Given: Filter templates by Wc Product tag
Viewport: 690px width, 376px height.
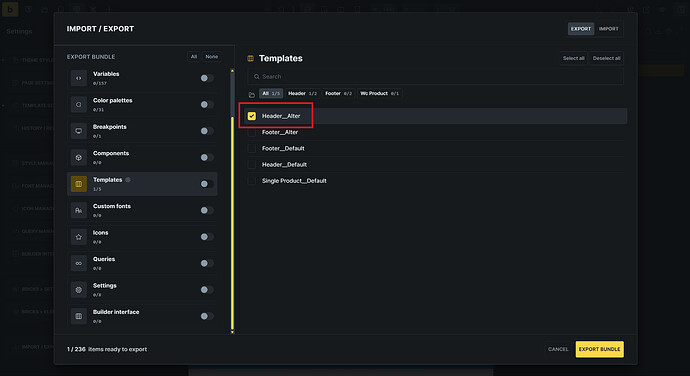Looking at the screenshot, I should 379,93.
